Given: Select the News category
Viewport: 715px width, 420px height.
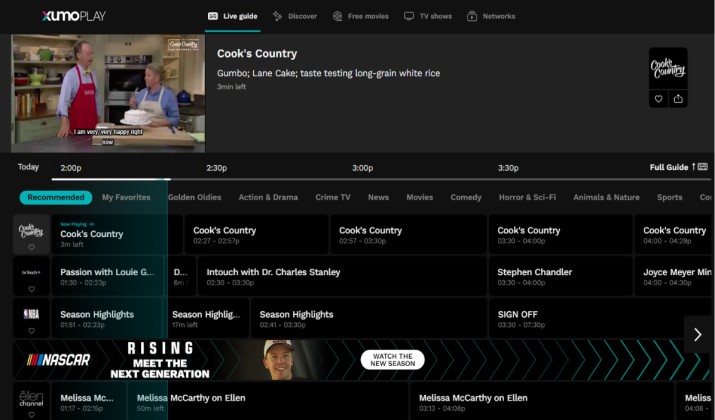Looking at the screenshot, I should click(x=378, y=197).
